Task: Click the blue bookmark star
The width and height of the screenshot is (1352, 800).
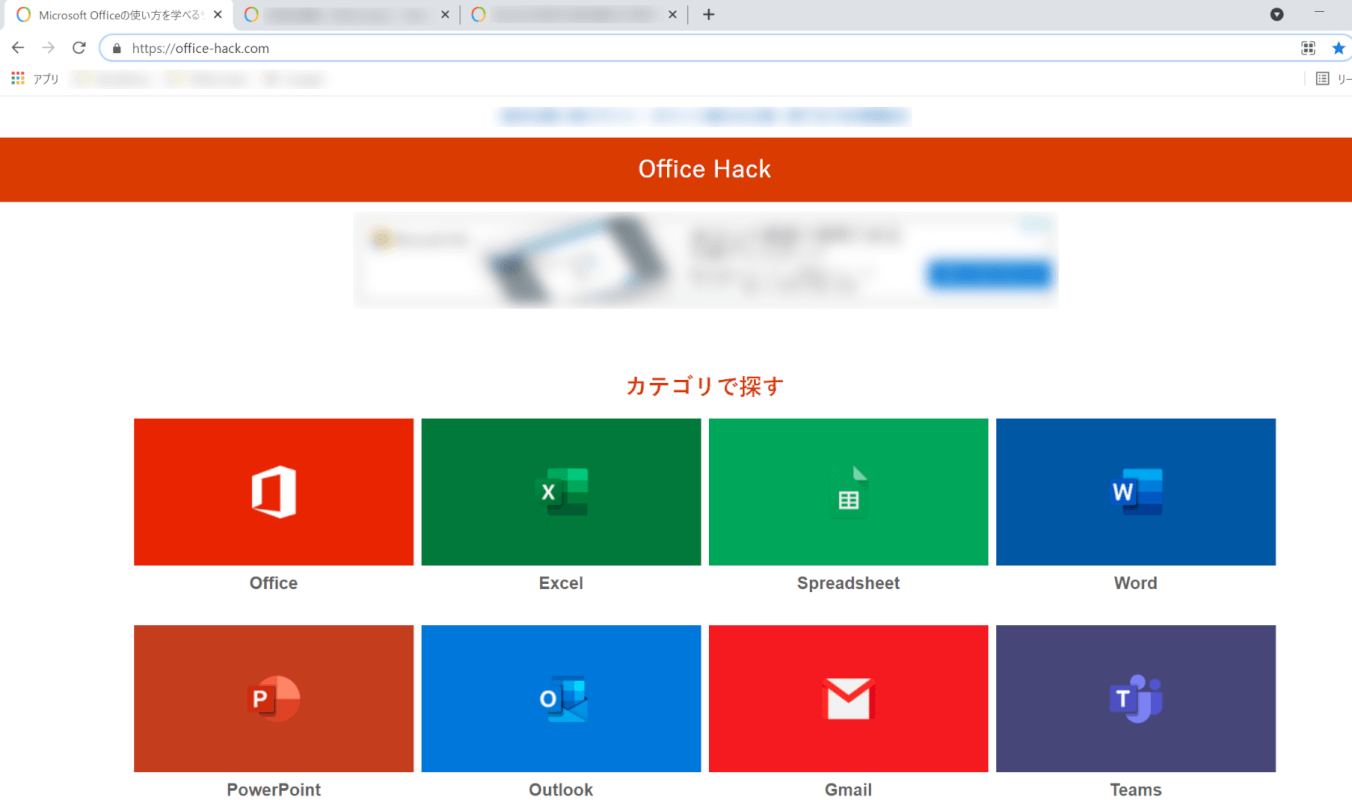Action: (1339, 48)
